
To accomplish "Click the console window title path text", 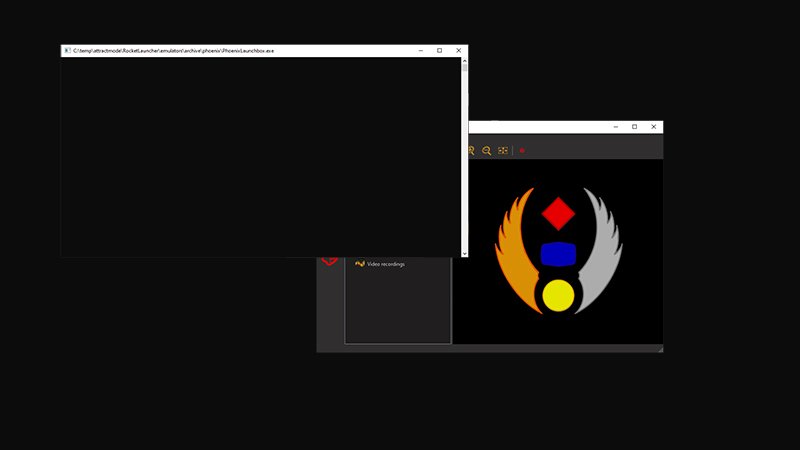I will (173, 51).
